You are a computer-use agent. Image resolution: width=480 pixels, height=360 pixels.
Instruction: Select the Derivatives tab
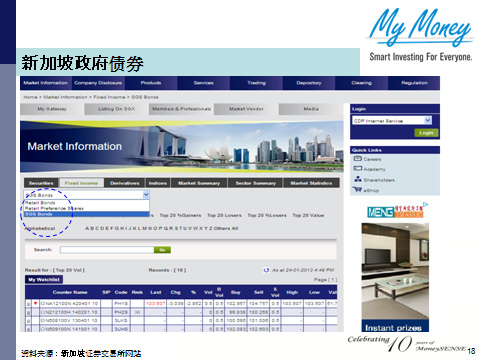point(125,183)
